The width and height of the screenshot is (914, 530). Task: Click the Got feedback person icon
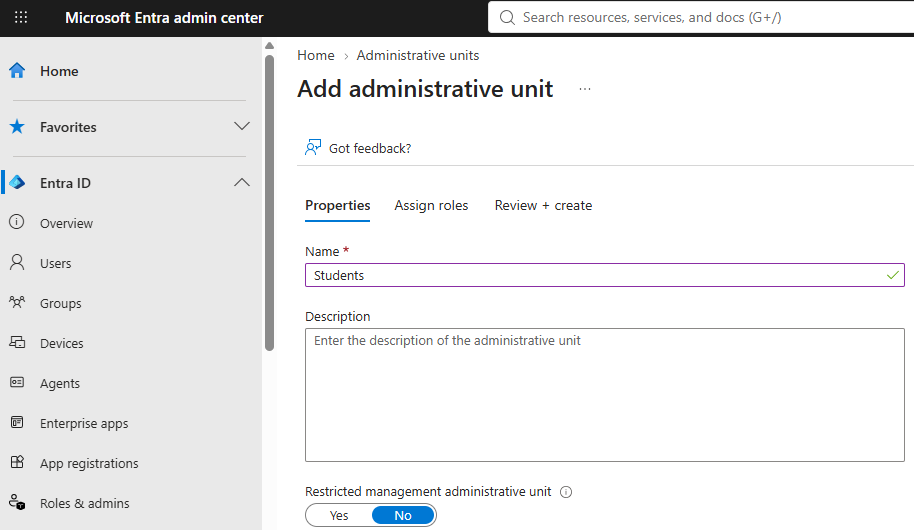(313, 148)
